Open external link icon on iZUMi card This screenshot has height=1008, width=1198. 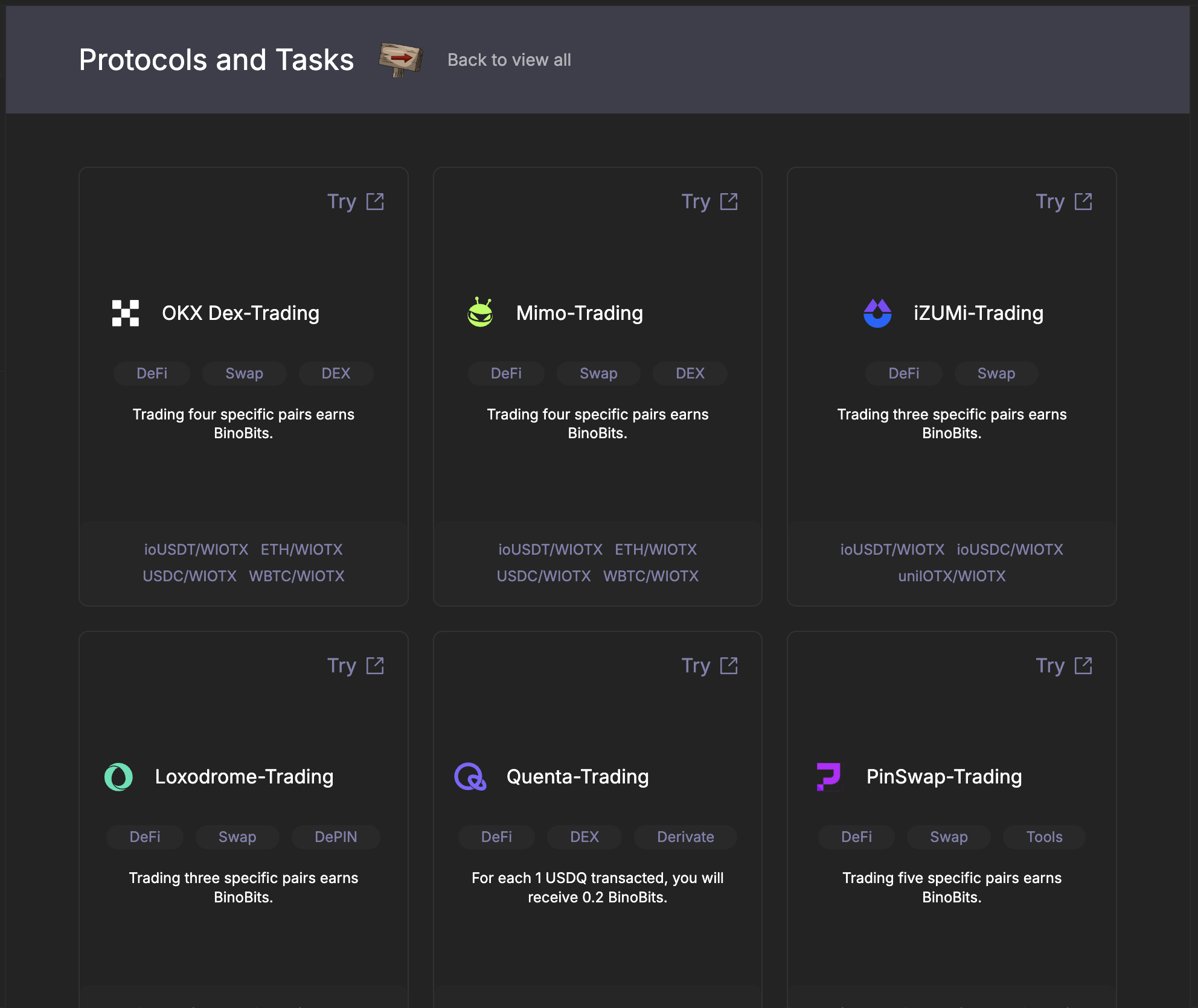coord(1083,202)
